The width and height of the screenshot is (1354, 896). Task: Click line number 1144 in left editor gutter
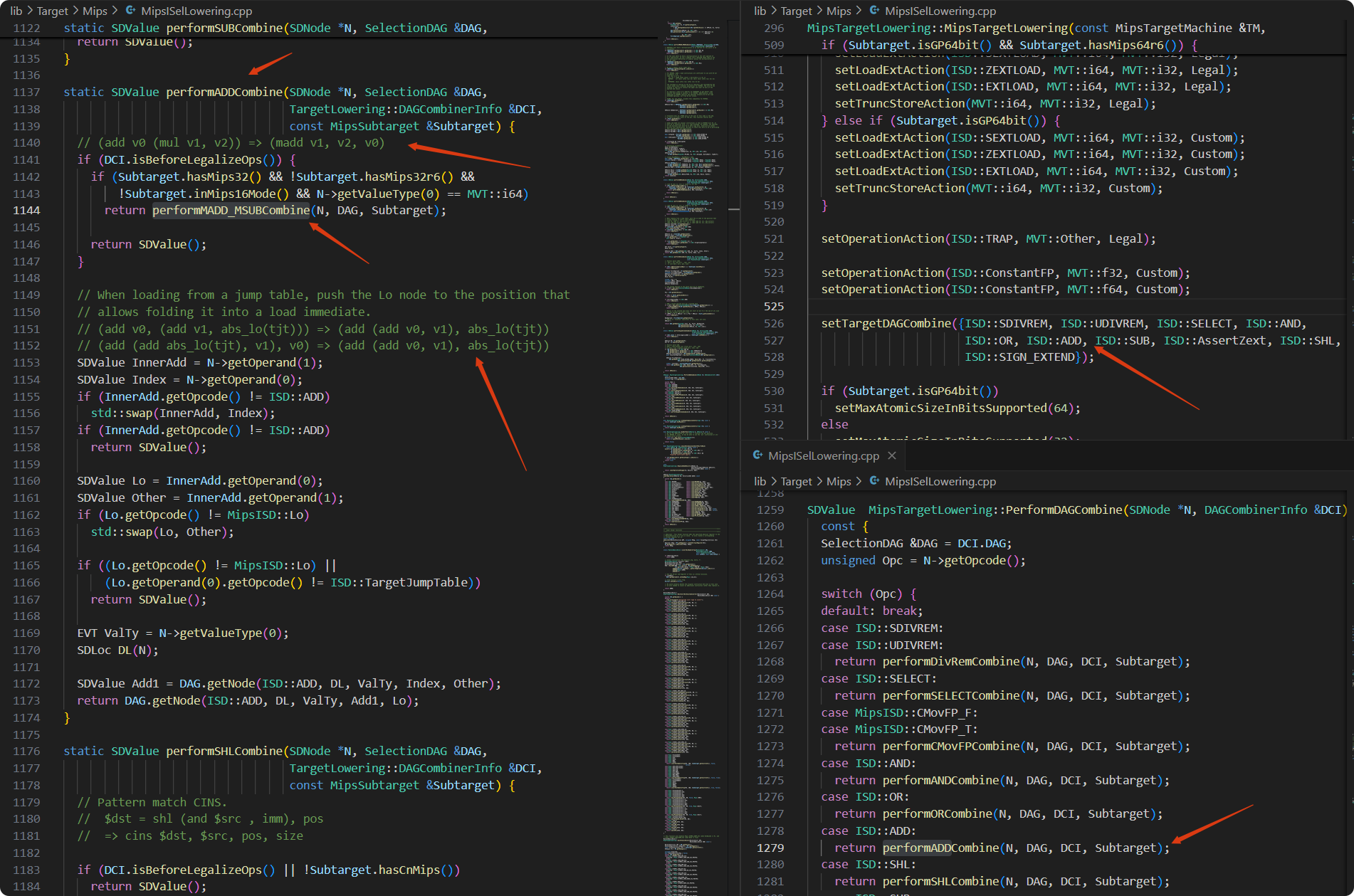(26, 210)
